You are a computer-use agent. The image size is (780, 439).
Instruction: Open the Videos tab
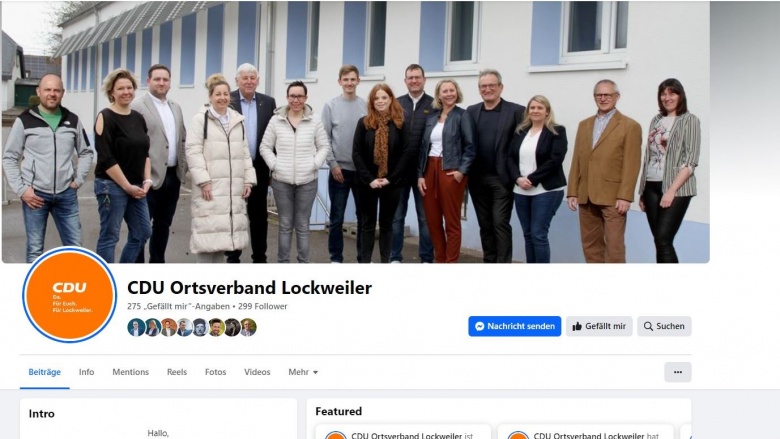click(257, 372)
